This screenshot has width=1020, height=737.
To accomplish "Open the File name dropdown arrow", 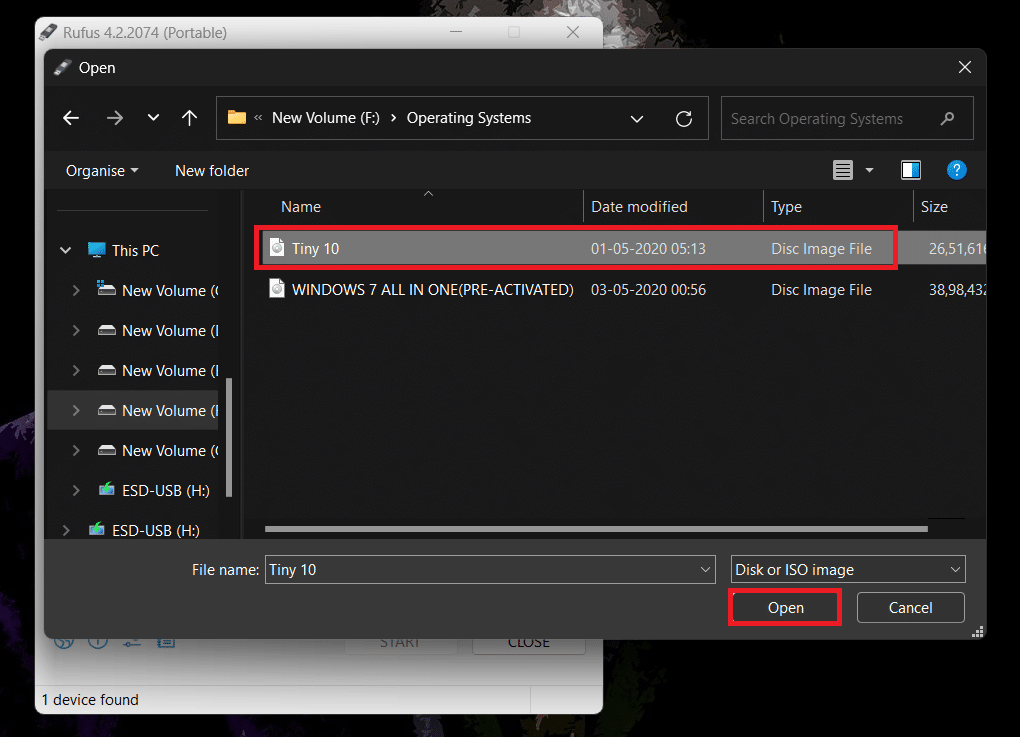I will coord(705,570).
